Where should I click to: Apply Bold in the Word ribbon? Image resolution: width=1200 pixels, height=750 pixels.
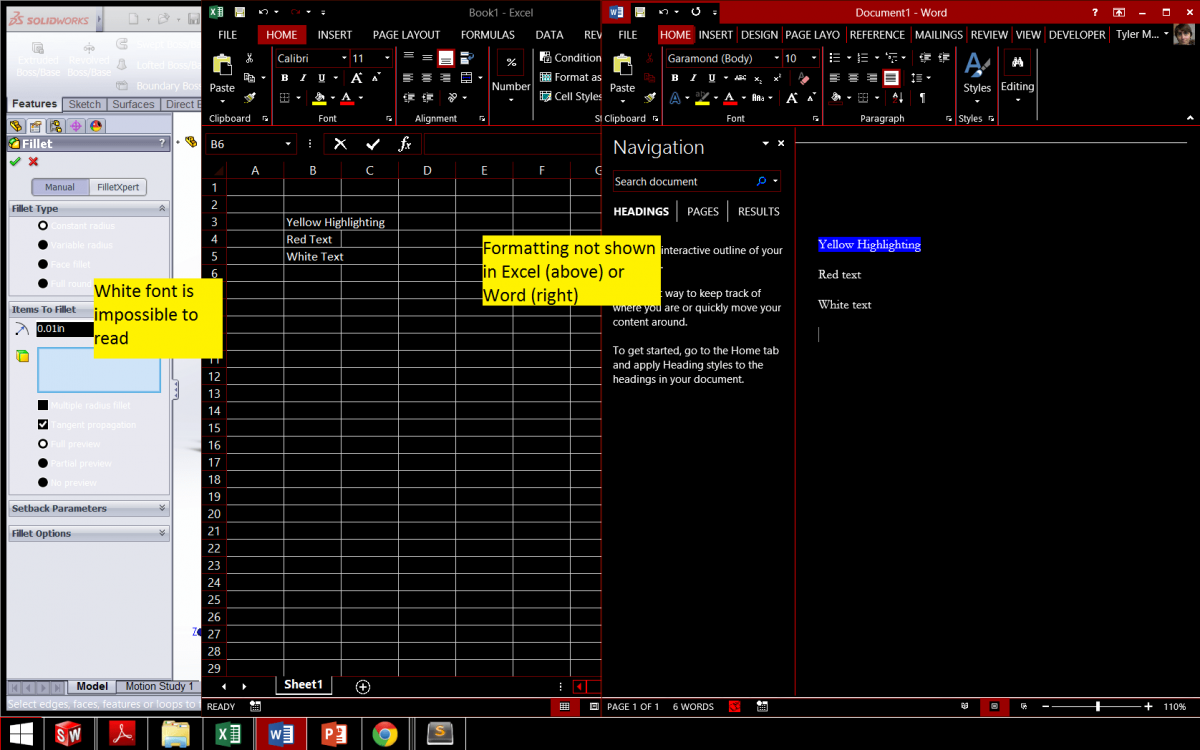tap(675, 78)
